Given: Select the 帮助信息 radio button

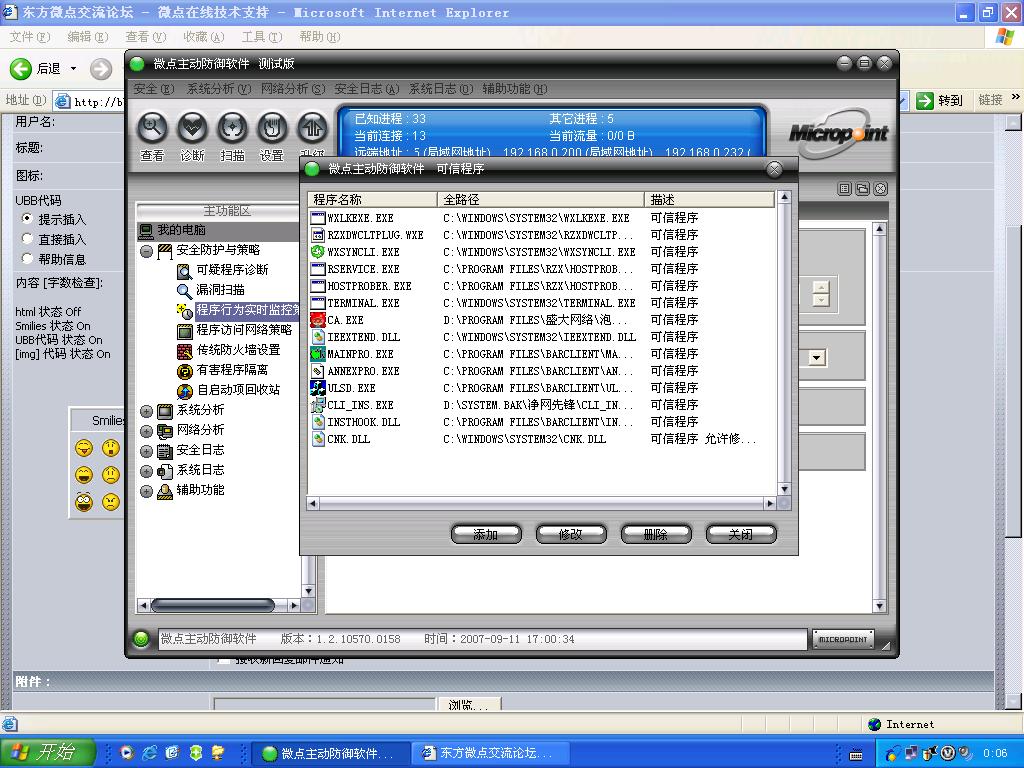Looking at the screenshot, I should pos(27,259).
